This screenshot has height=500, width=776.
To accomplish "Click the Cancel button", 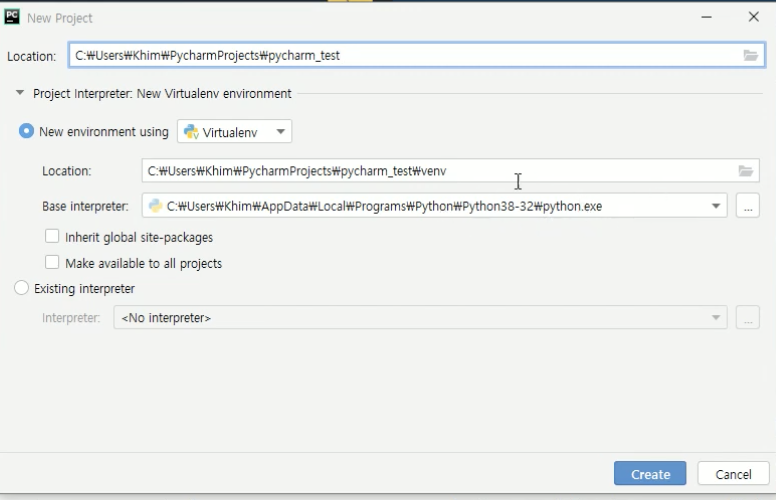I will coord(733,474).
